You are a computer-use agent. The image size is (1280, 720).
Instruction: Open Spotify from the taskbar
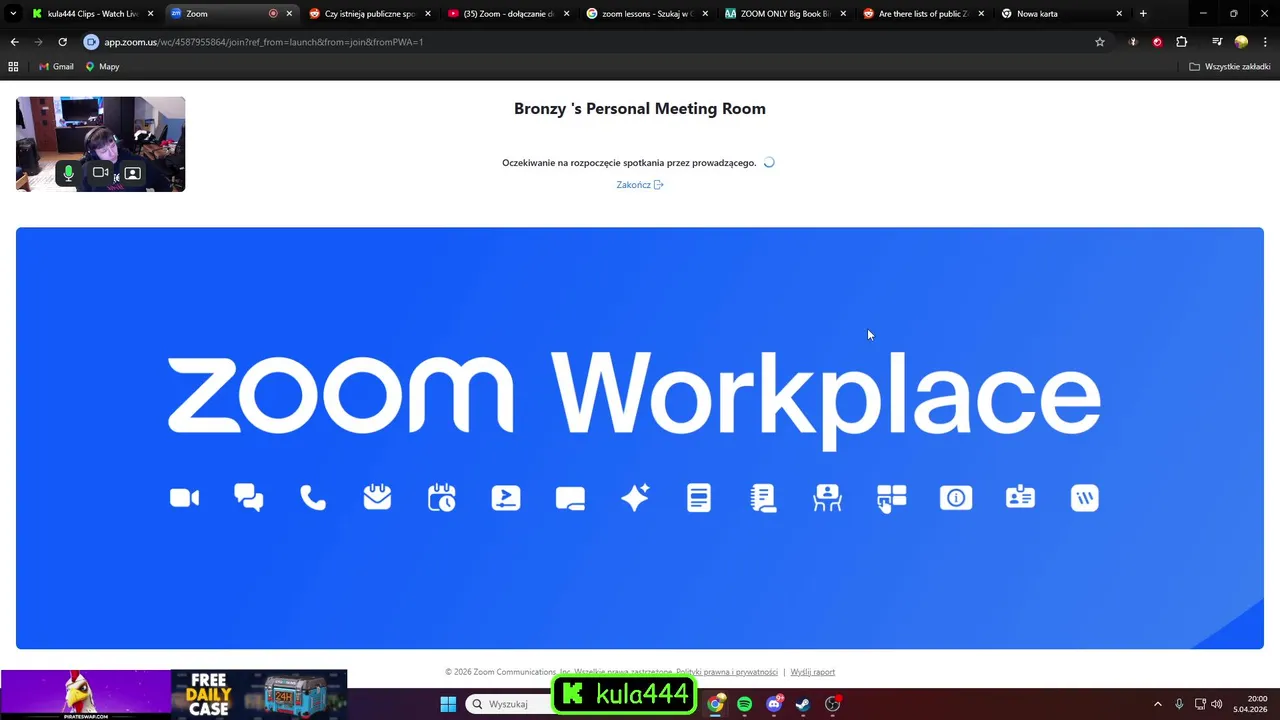pos(744,704)
